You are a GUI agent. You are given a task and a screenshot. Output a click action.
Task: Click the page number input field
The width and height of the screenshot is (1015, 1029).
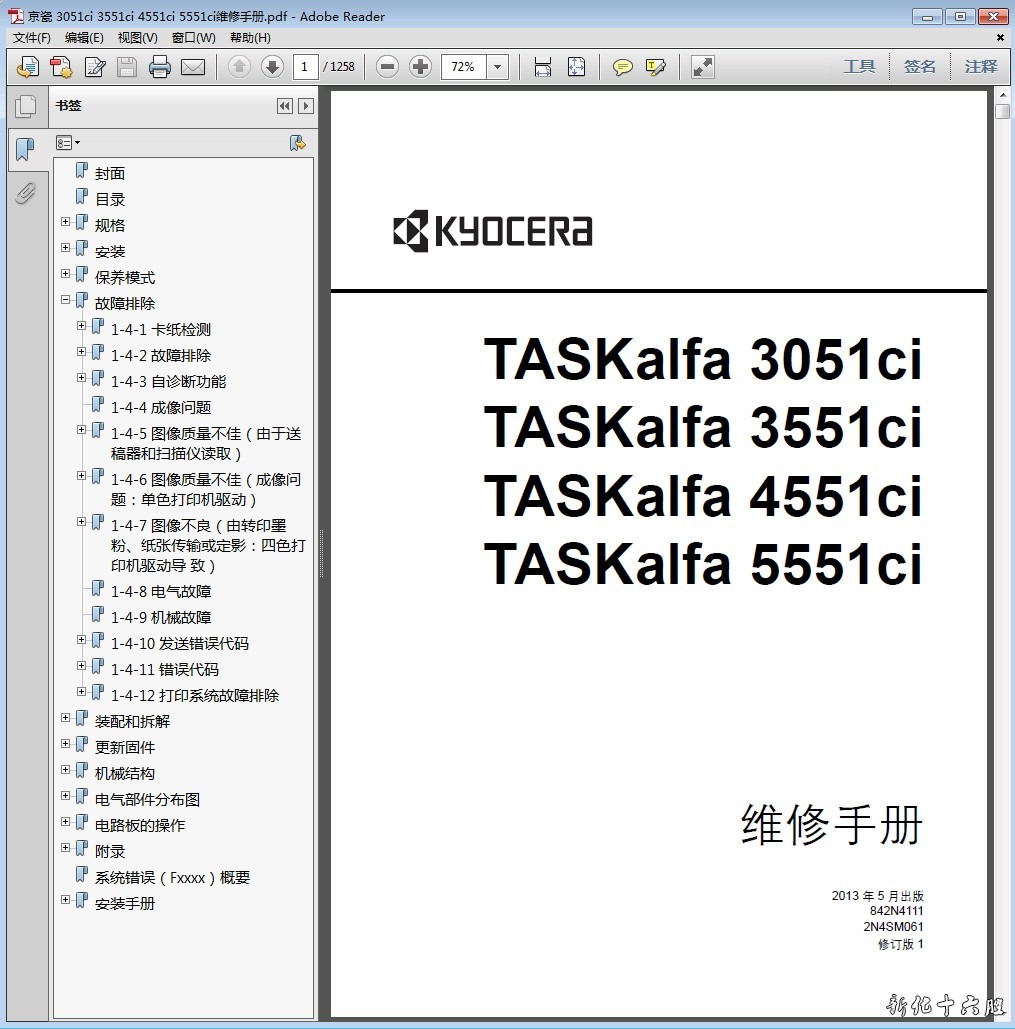coord(305,67)
